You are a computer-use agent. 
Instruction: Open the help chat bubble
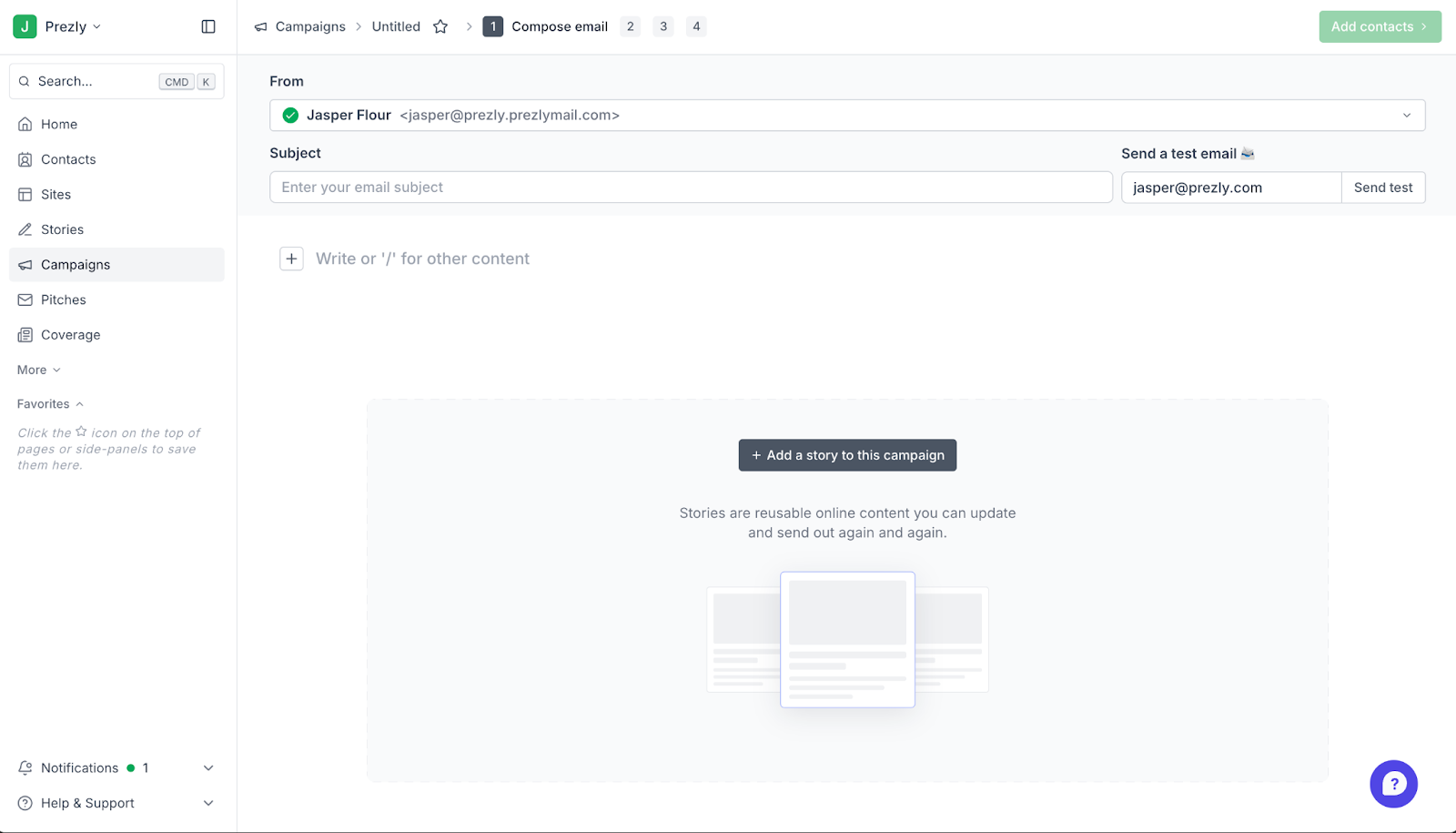1393,784
